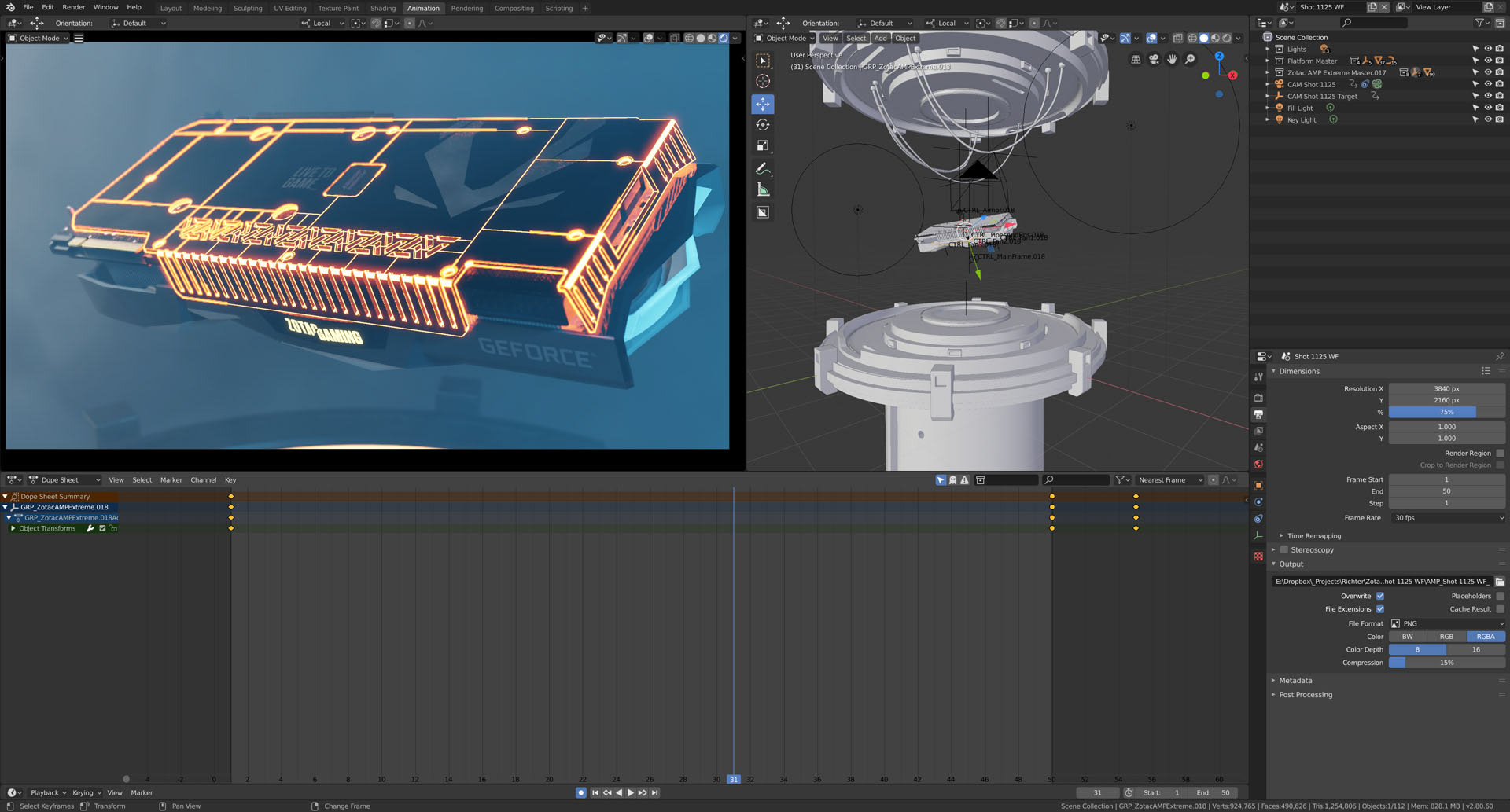Enable the Placeholders checkbox
This screenshot has height=812, width=1510.
click(x=1500, y=596)
